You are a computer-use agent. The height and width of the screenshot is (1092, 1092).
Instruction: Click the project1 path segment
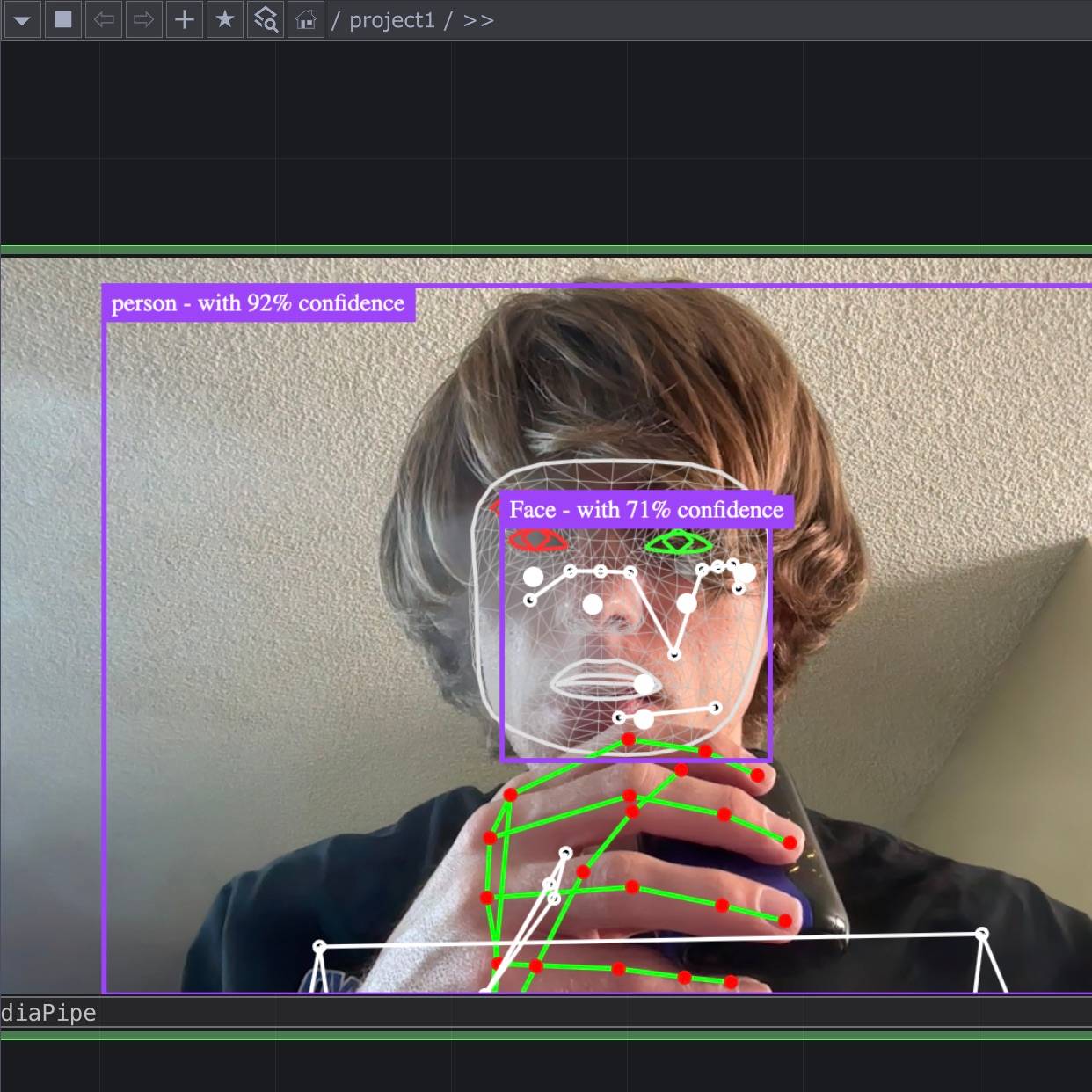click(392, 20)
